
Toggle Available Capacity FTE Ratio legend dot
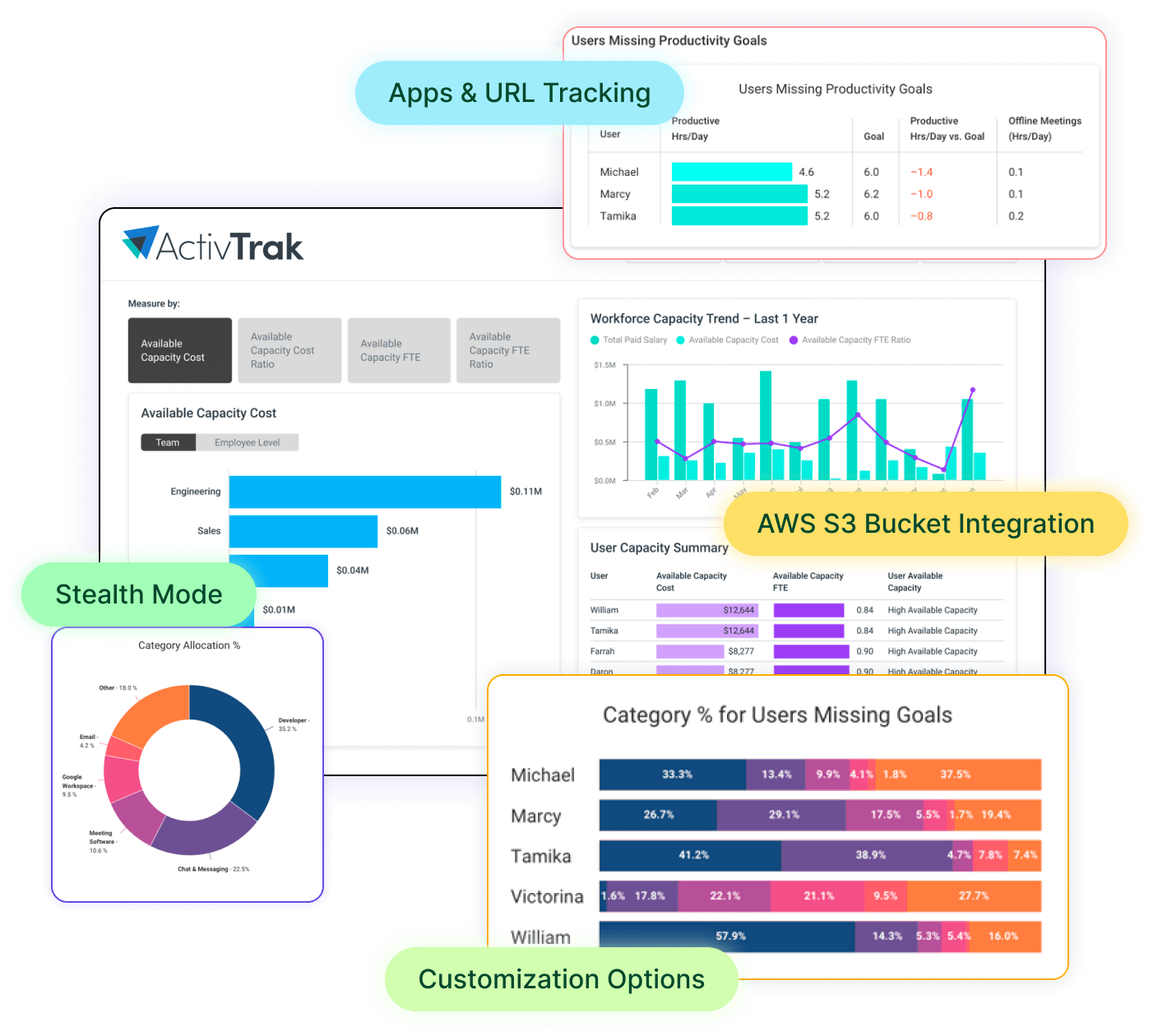tap(794, 340)
